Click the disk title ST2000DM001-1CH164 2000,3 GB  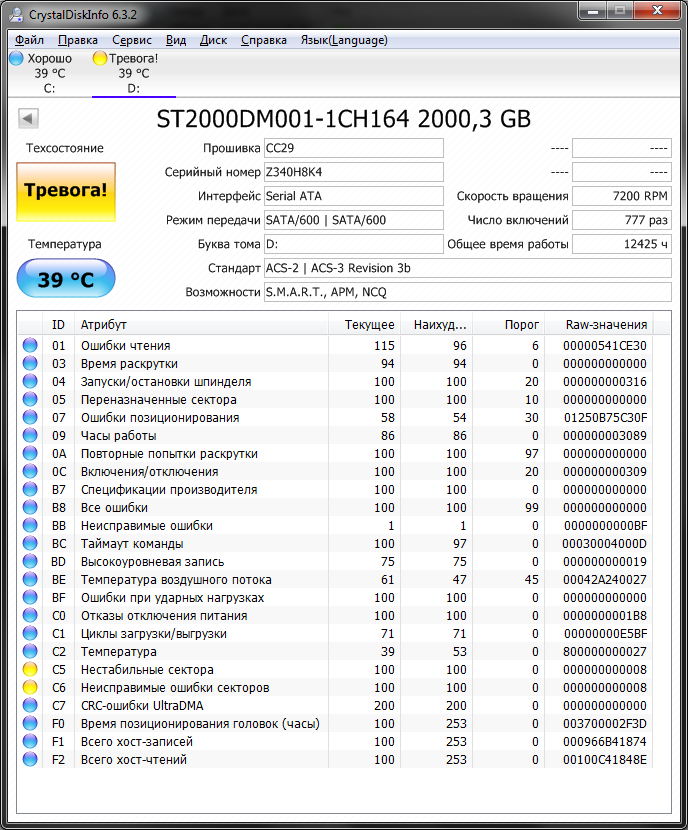click(343, 119)
